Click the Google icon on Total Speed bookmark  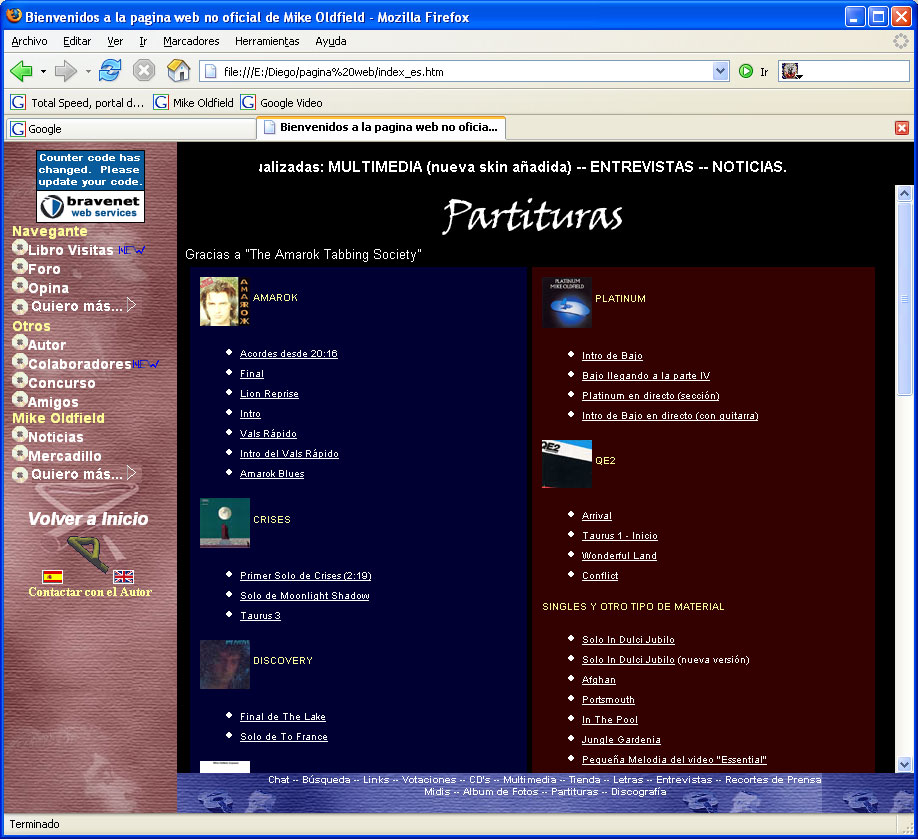18,102
